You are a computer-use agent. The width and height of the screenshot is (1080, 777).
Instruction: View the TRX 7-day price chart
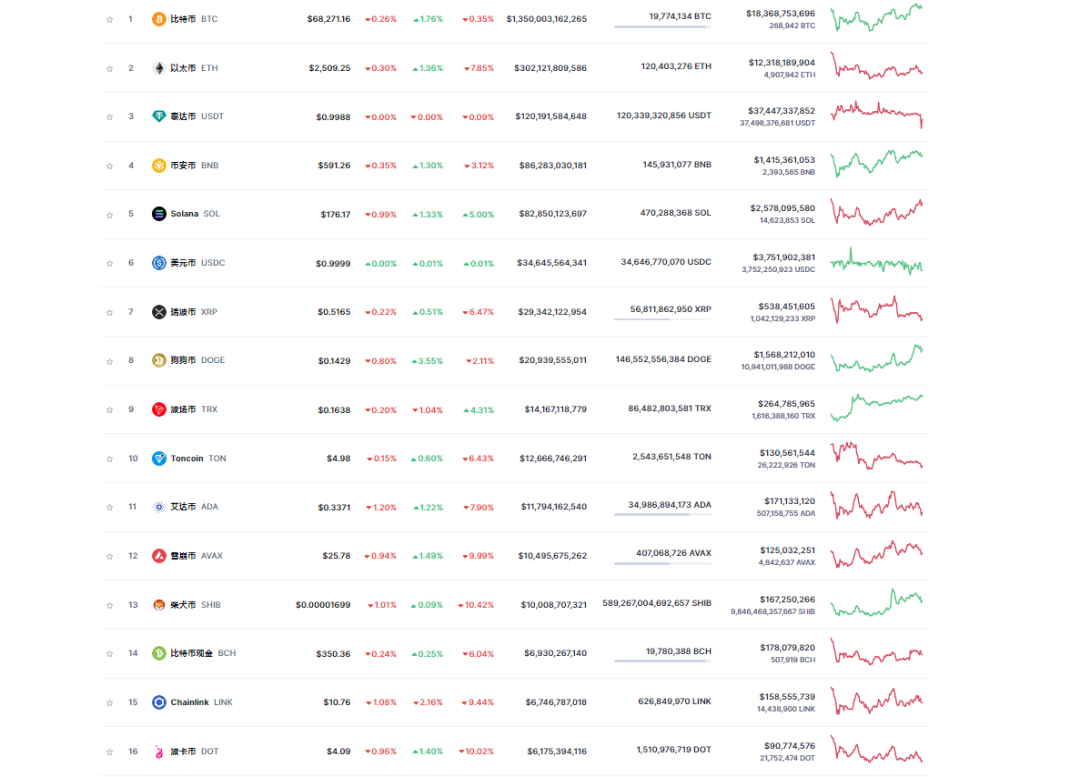pyautogui.click(x=876, y=407)
